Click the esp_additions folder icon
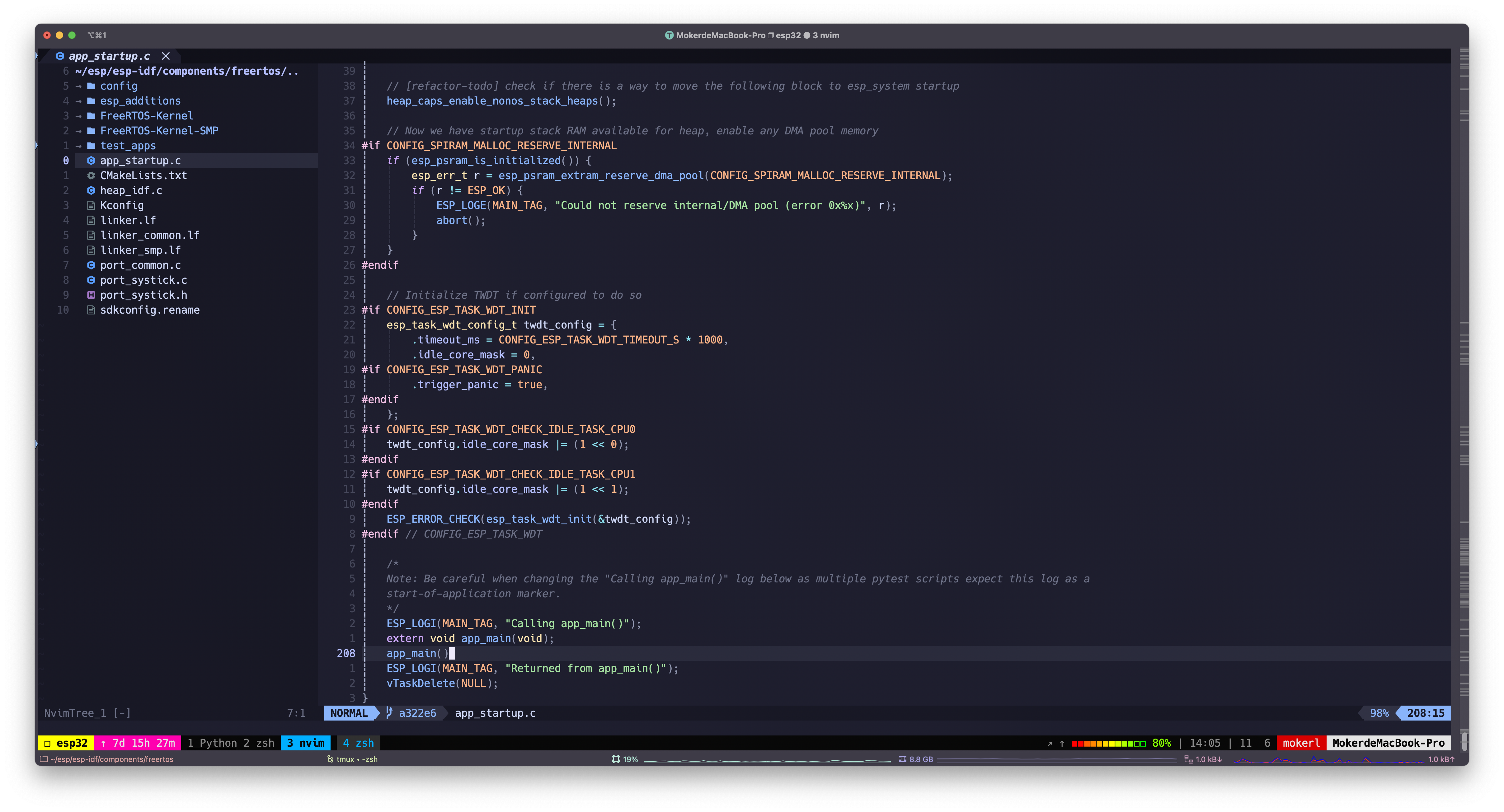Viewport: 1504px width, 812px height. [91, 101]
